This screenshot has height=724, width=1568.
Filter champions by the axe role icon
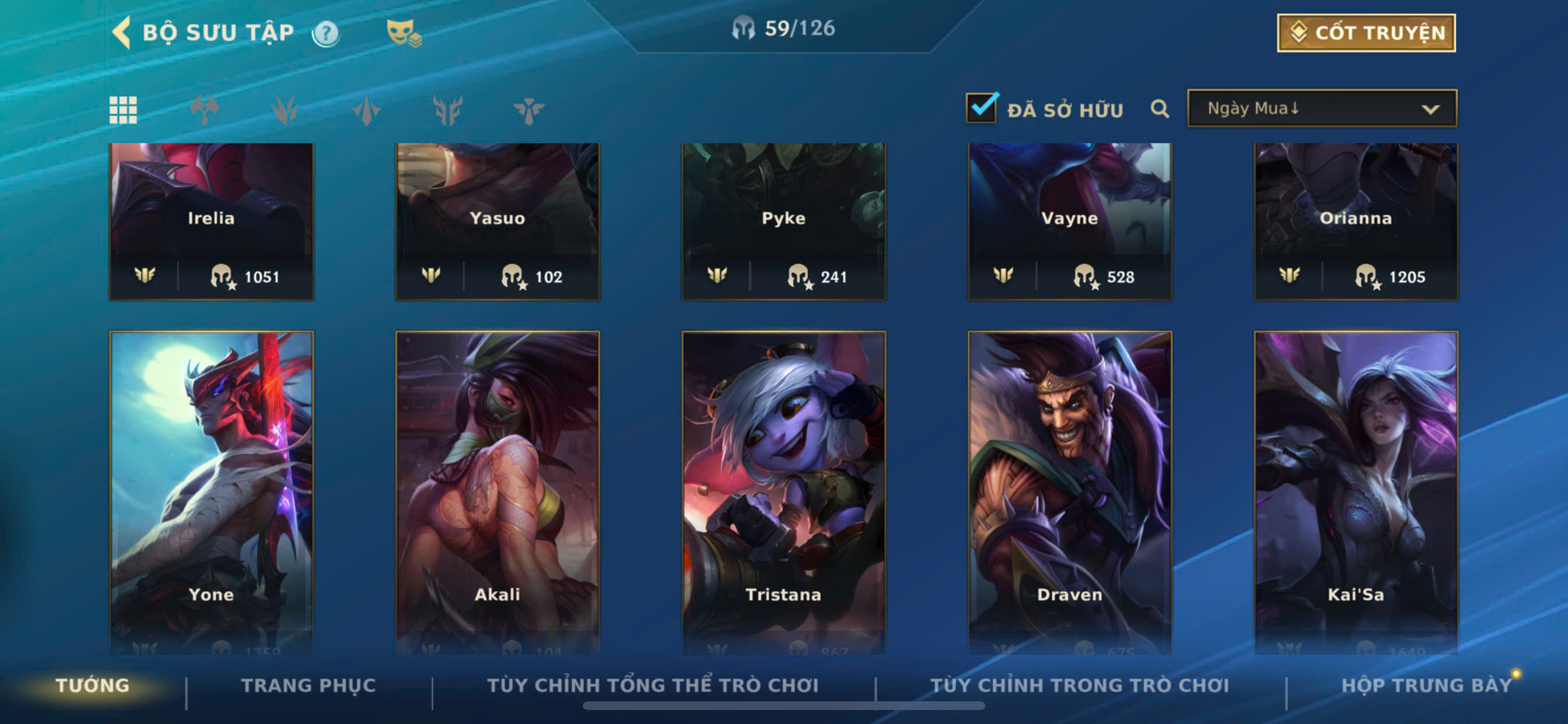click(x=204, y=110)
